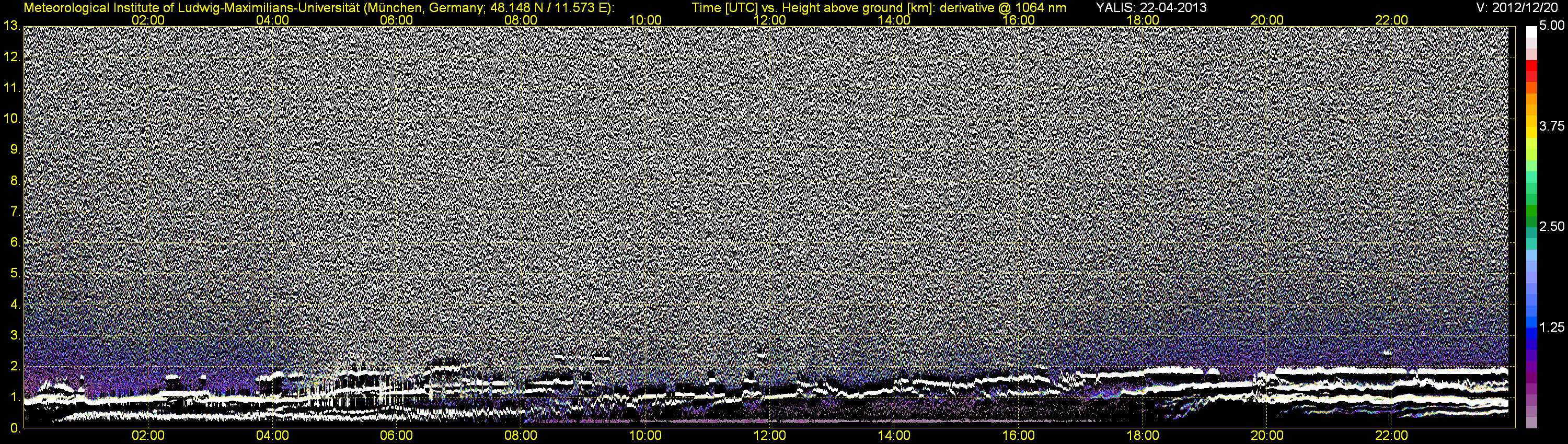Click the 16:00 label on the bottom time axis
Image resolution: width=1568 pixels, height=444 pixels.
point(1018,436)
